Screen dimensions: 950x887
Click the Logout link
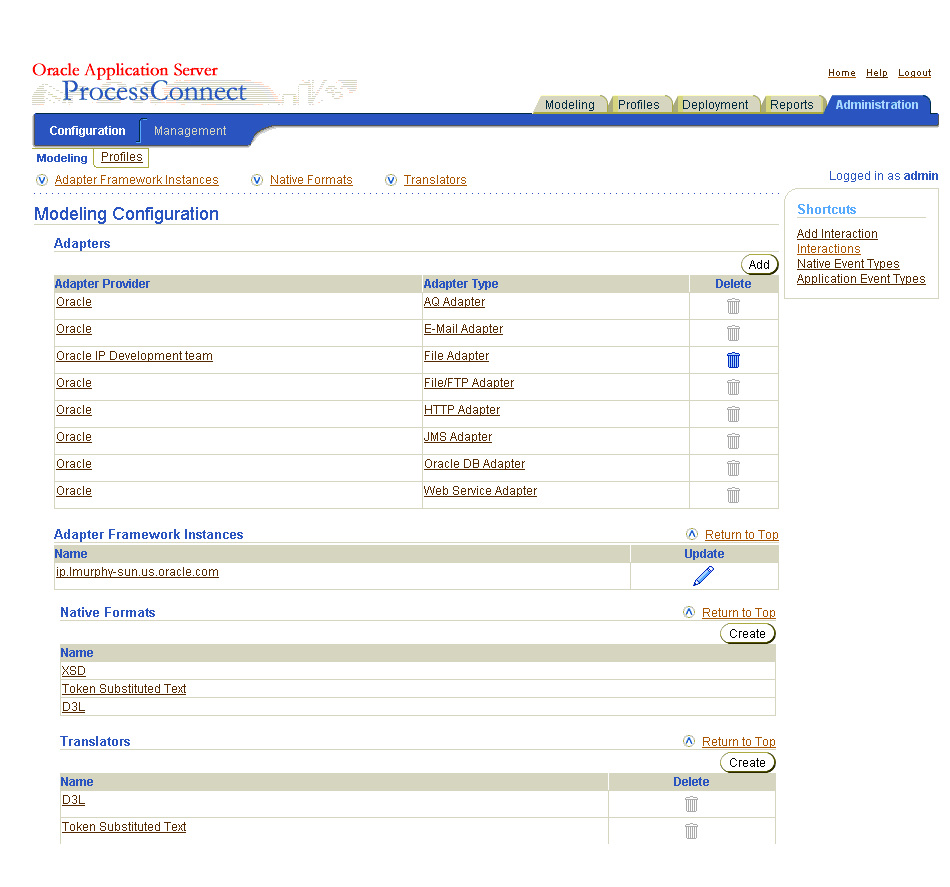tap(914, 73)
